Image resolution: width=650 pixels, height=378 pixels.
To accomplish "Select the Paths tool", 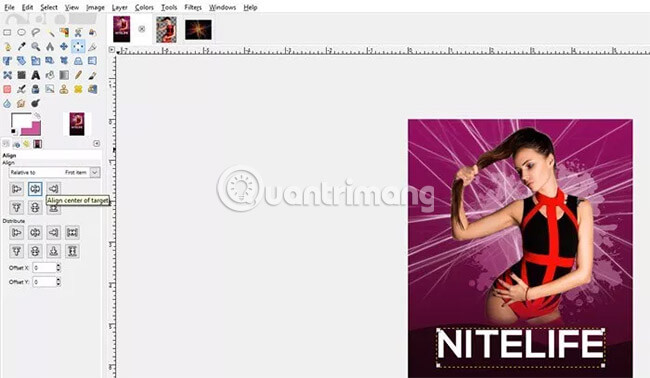I will point(7,46).
